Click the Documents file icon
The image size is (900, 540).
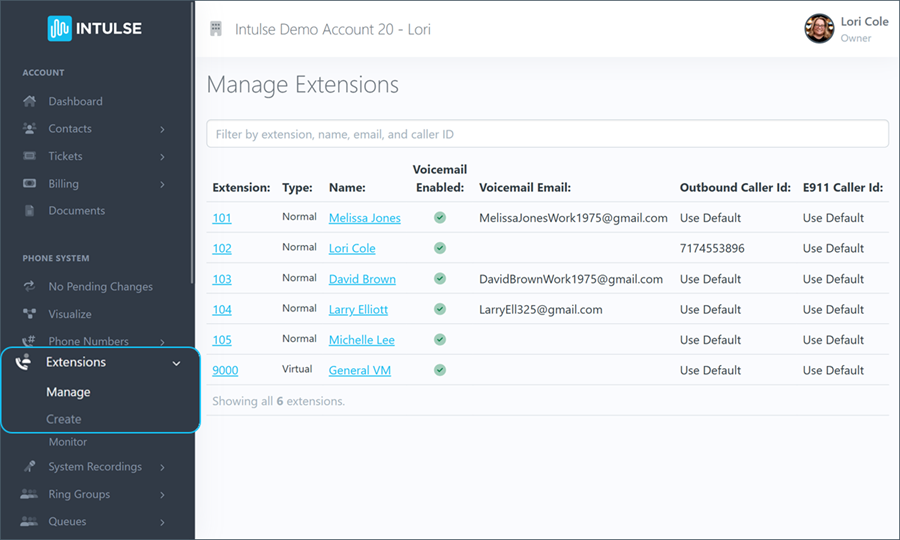[x=29, y=211]
